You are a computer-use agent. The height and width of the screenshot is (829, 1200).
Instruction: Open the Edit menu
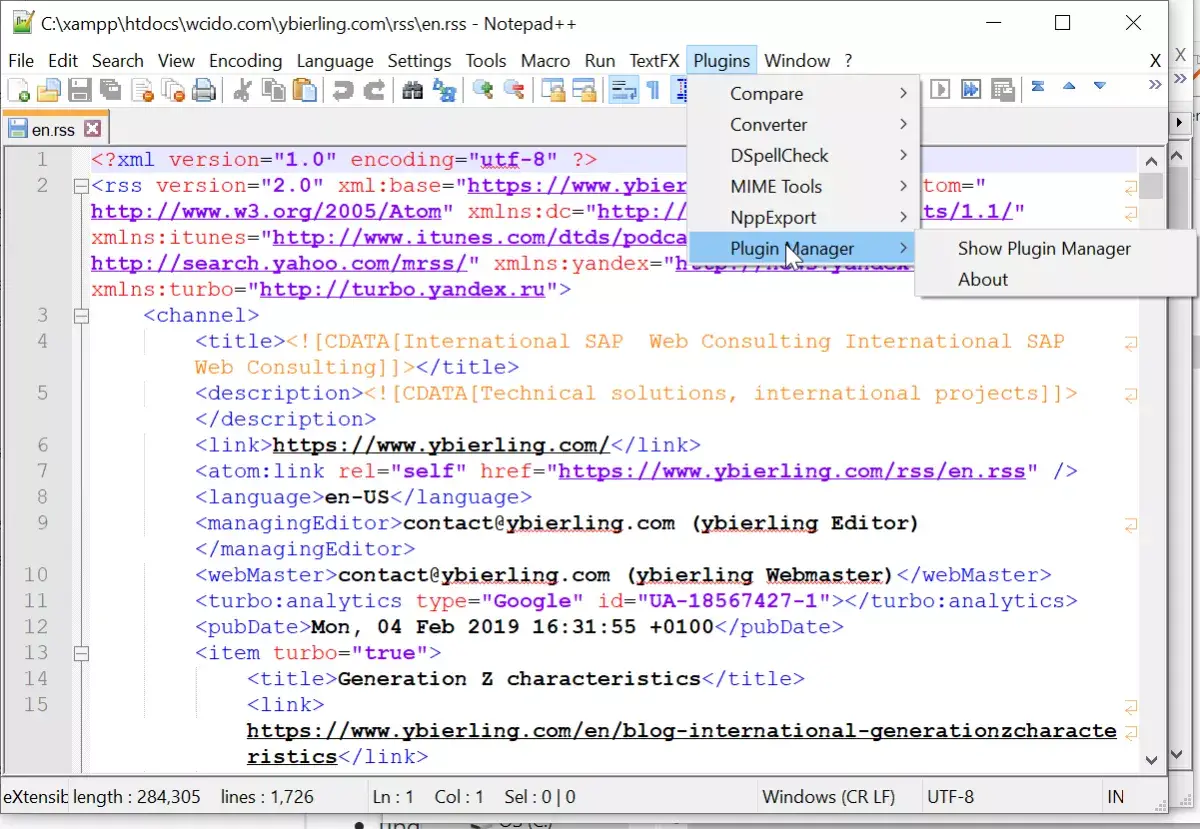(63, 61)
